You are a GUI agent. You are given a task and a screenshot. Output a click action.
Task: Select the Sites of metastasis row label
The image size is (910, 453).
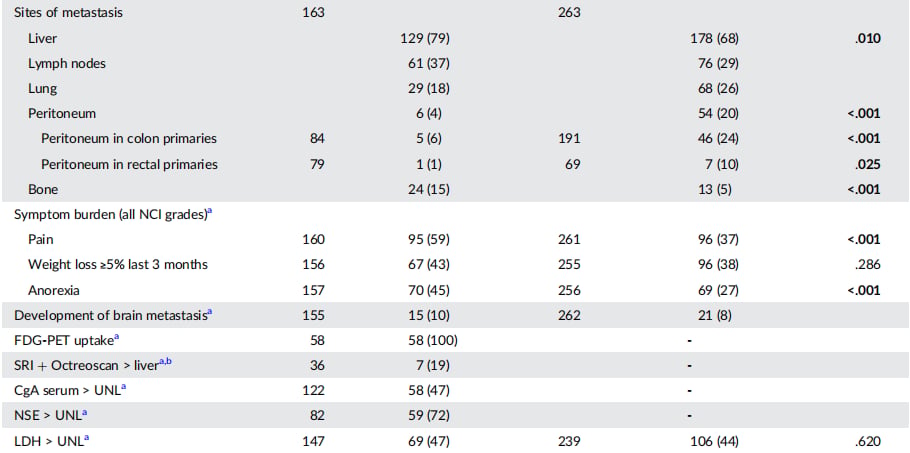click(x=68, y=13)
